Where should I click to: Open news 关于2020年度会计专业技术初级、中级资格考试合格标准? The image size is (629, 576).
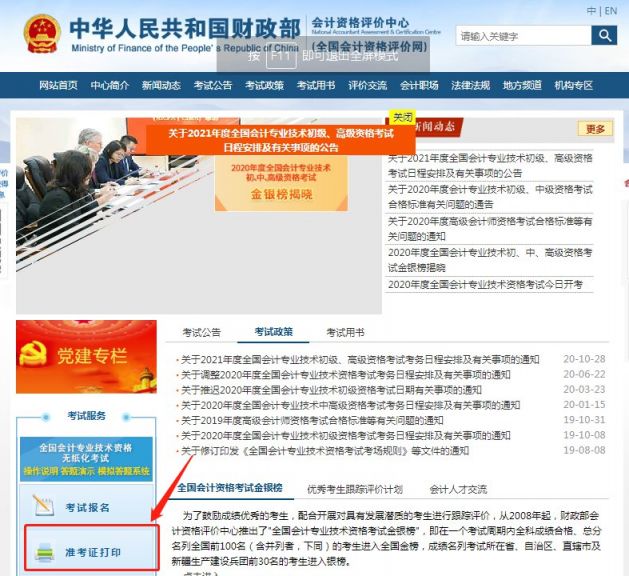(490, 197)
